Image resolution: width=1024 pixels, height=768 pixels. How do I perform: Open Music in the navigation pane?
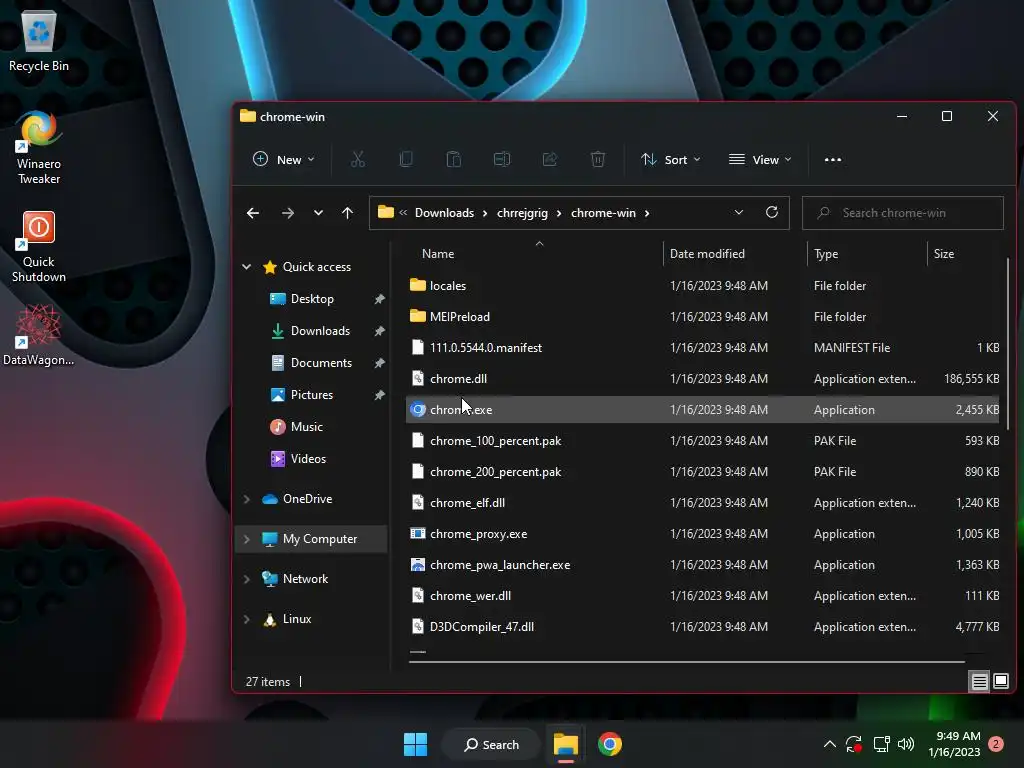coord(306,426)
